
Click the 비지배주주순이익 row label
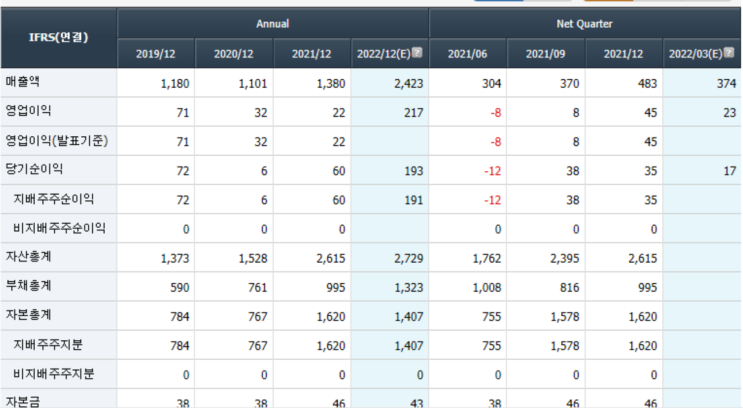pyautogui.click(x=59, y=228)
